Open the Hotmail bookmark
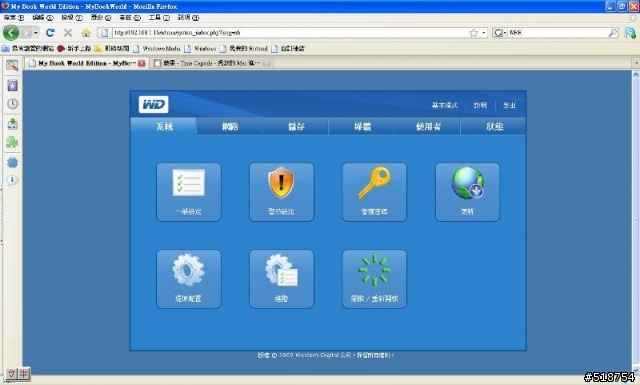The image size is (640, 385). pyautogui.click(x=244, y=49)
